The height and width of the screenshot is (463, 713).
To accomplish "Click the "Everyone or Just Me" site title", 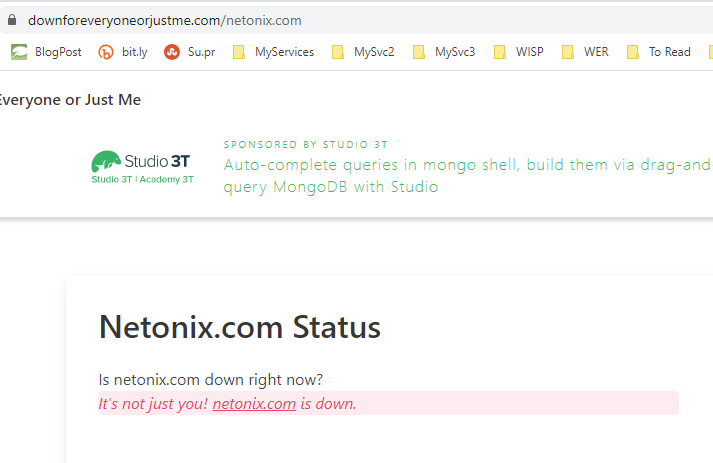I will coord(70,100).
